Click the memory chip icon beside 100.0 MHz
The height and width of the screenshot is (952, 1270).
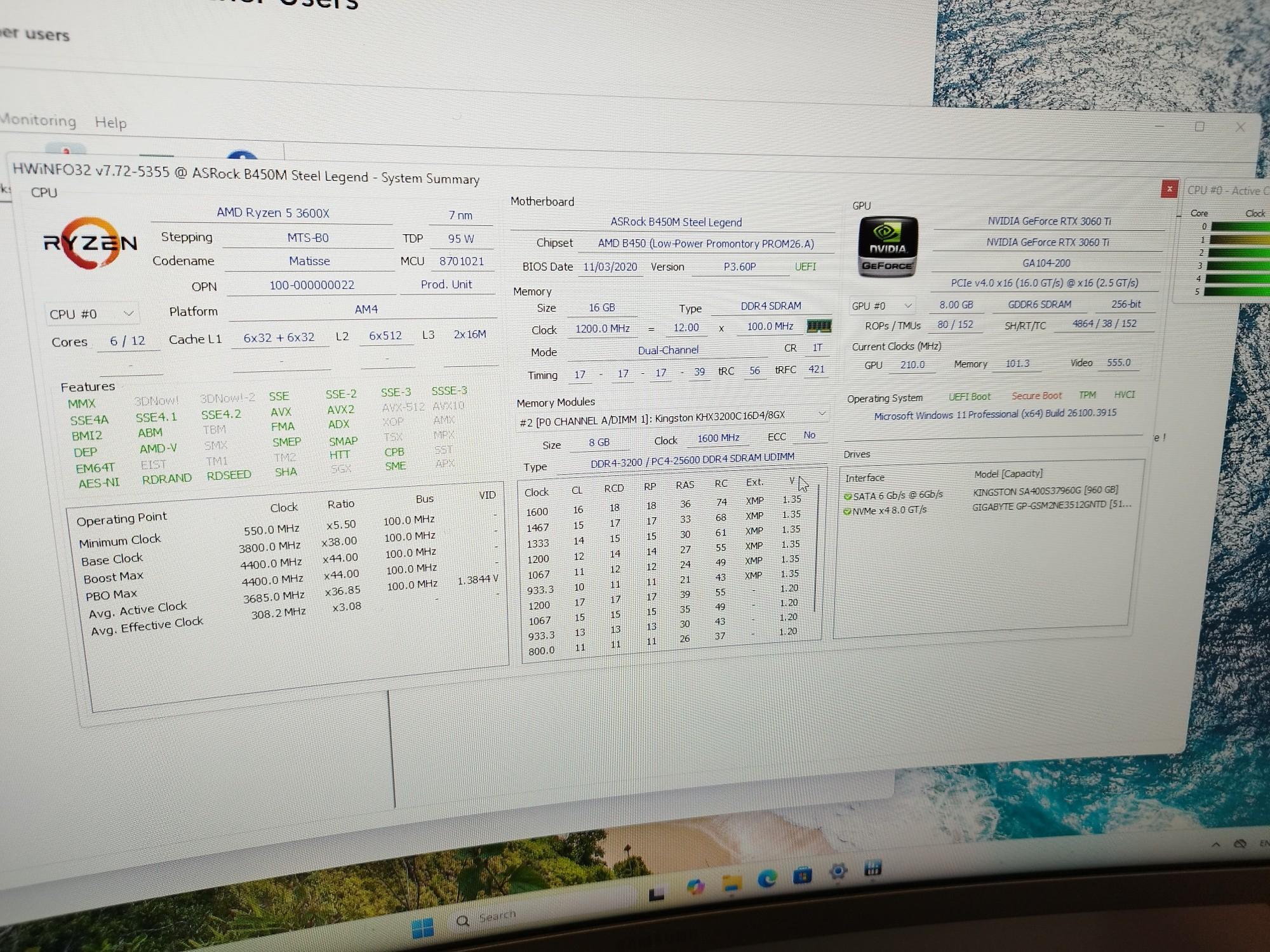click(x=819, y=326)
